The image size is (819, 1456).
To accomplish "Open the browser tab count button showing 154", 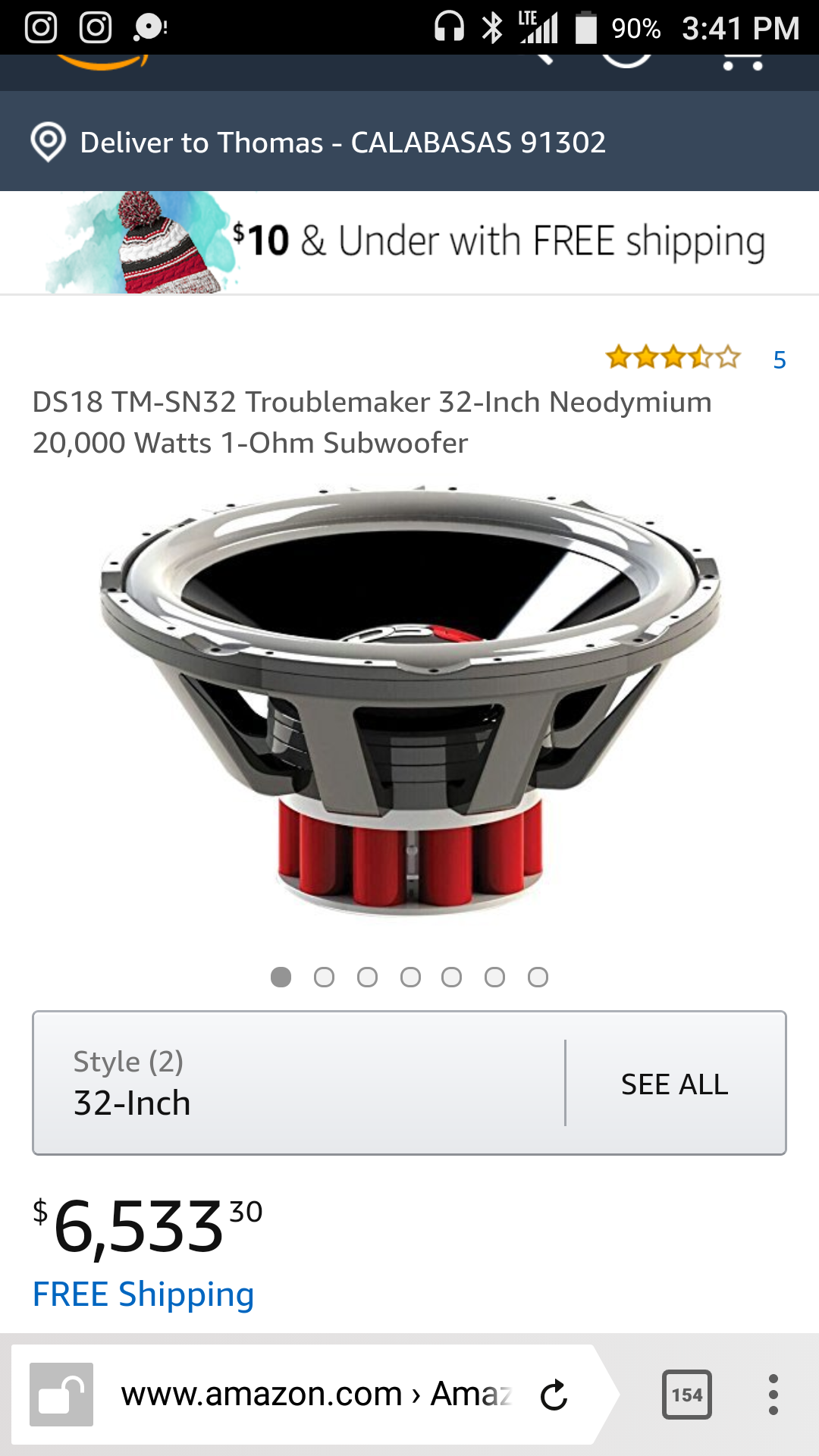I will (687, 1395).
